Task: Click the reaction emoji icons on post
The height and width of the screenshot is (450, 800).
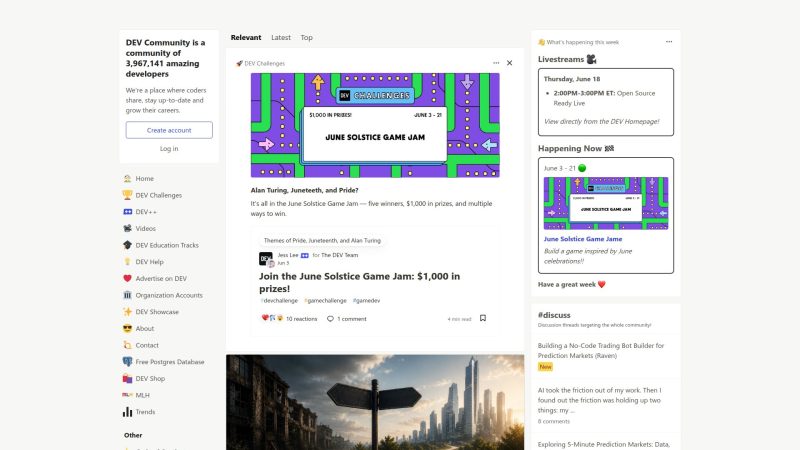Action: [272, 318]
